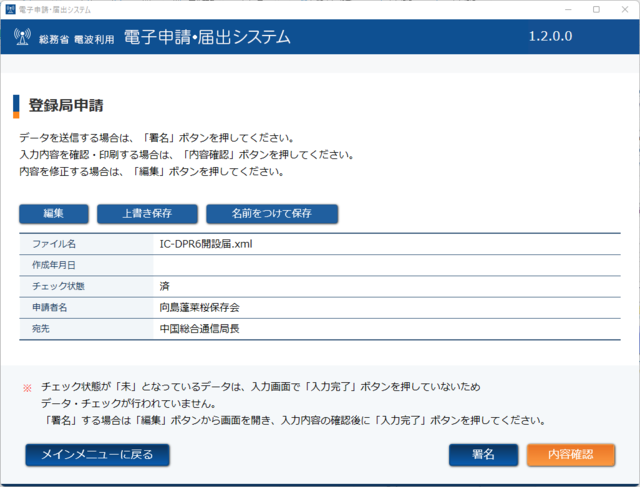Select the file name IC-DPR6開設届.xml
Viewport: 640px width, 487px height.
pos(206,244)
